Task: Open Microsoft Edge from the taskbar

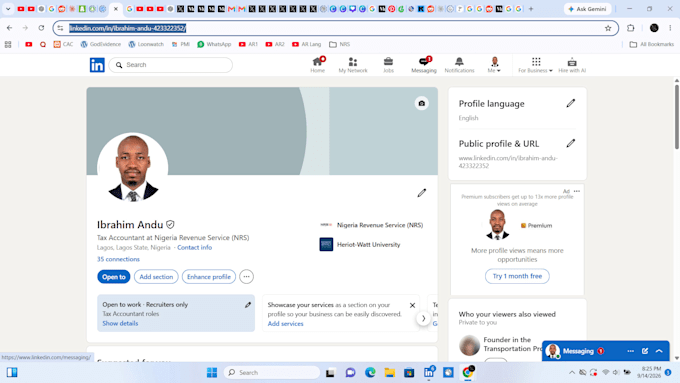Action: click(370, 372)
